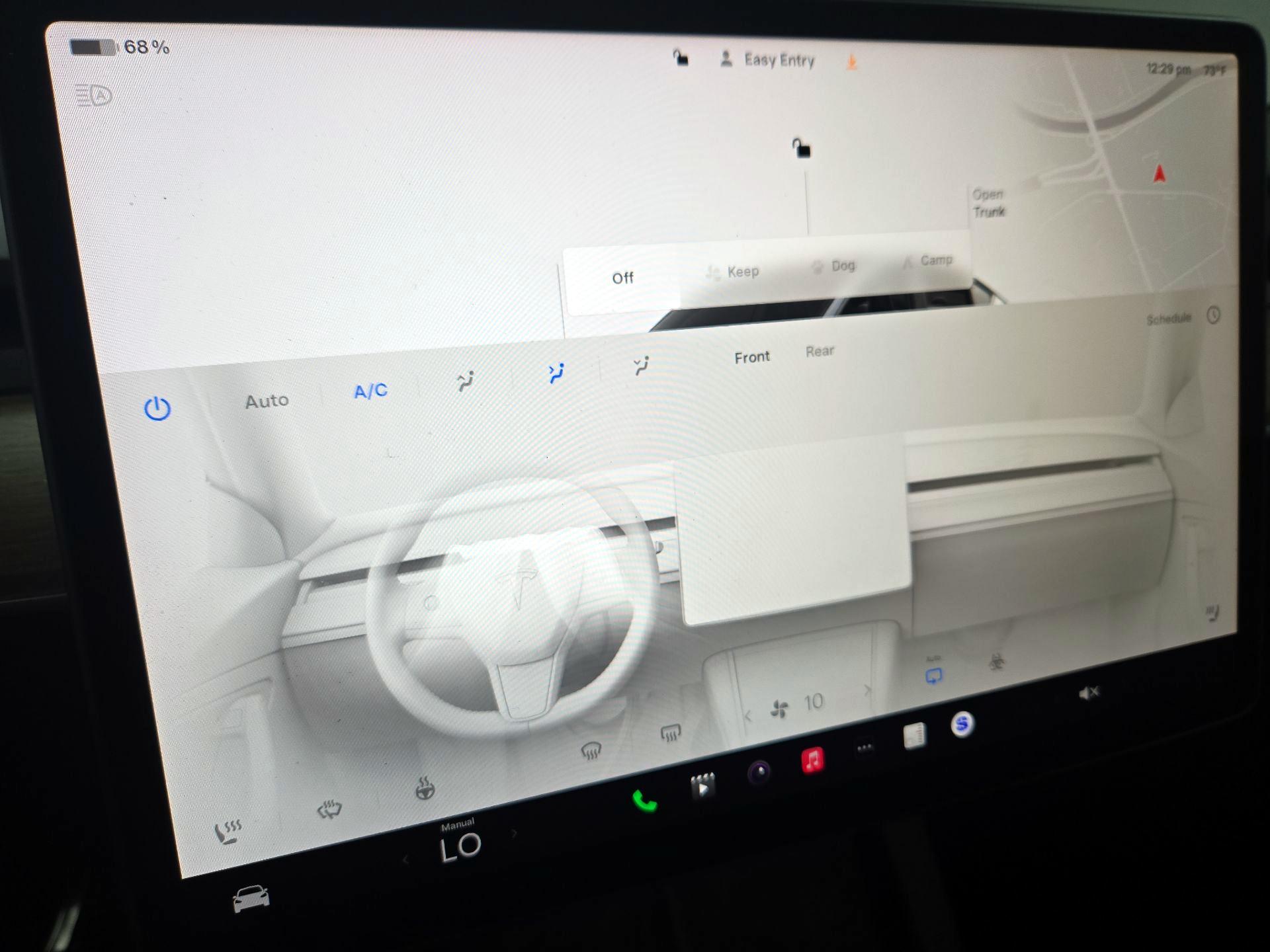
Task: Increase fan speed with the right arrow
Action: [x=868, y=690]
